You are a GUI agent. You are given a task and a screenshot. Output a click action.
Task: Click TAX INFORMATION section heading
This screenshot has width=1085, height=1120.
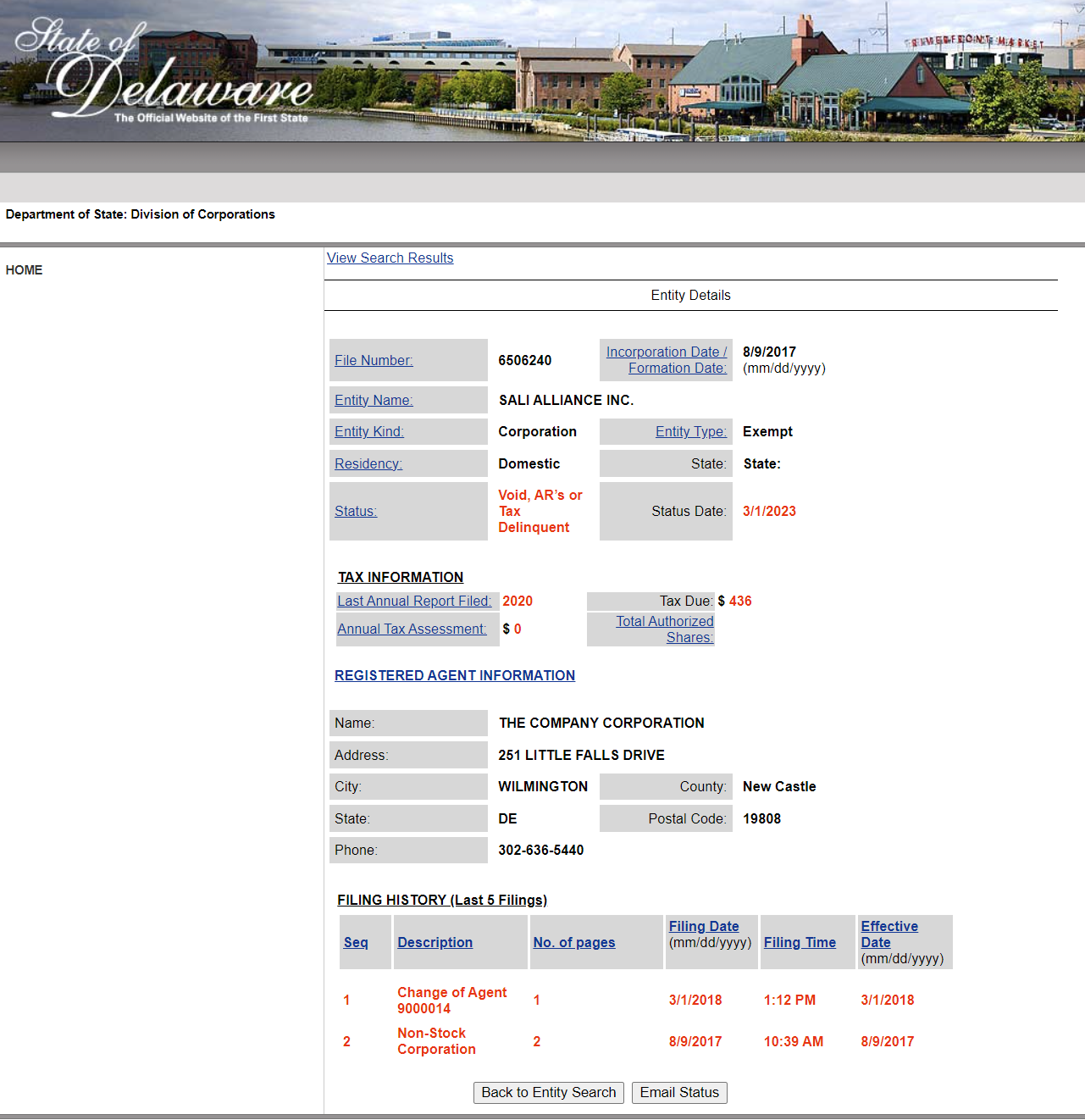tap(401, 577)
